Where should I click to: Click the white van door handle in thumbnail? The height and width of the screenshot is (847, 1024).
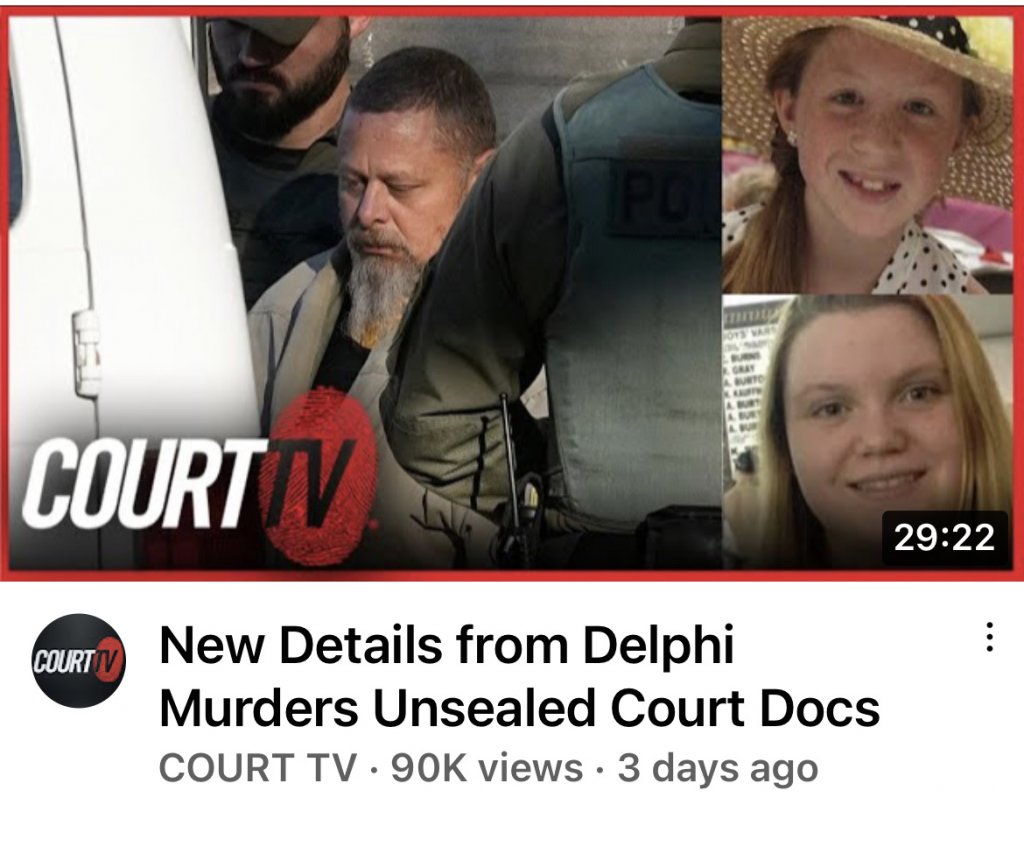[87, 353]
